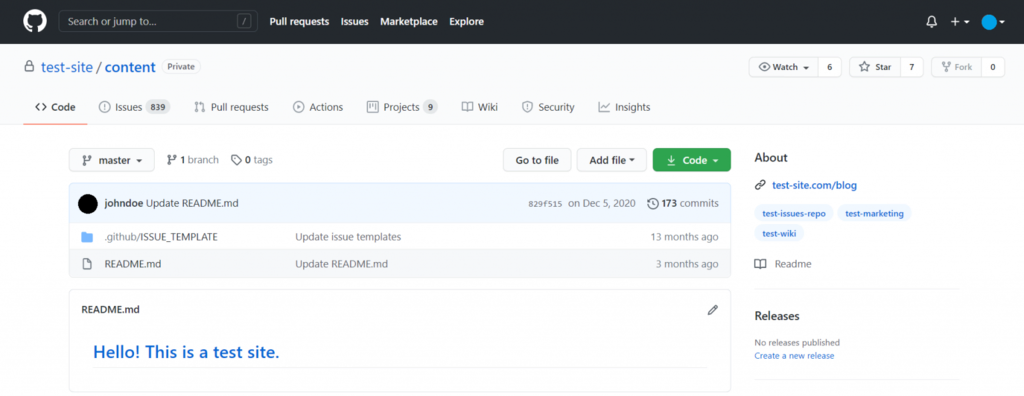Edit README.md with the pencil icon

(712, 310)
